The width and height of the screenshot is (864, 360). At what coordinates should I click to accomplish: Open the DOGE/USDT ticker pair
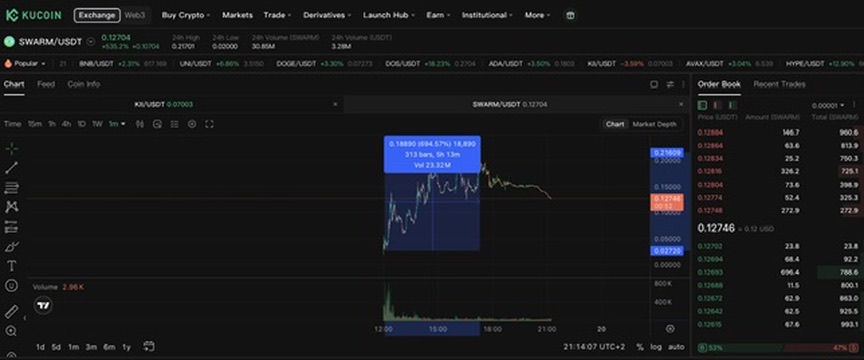(324, 64)
